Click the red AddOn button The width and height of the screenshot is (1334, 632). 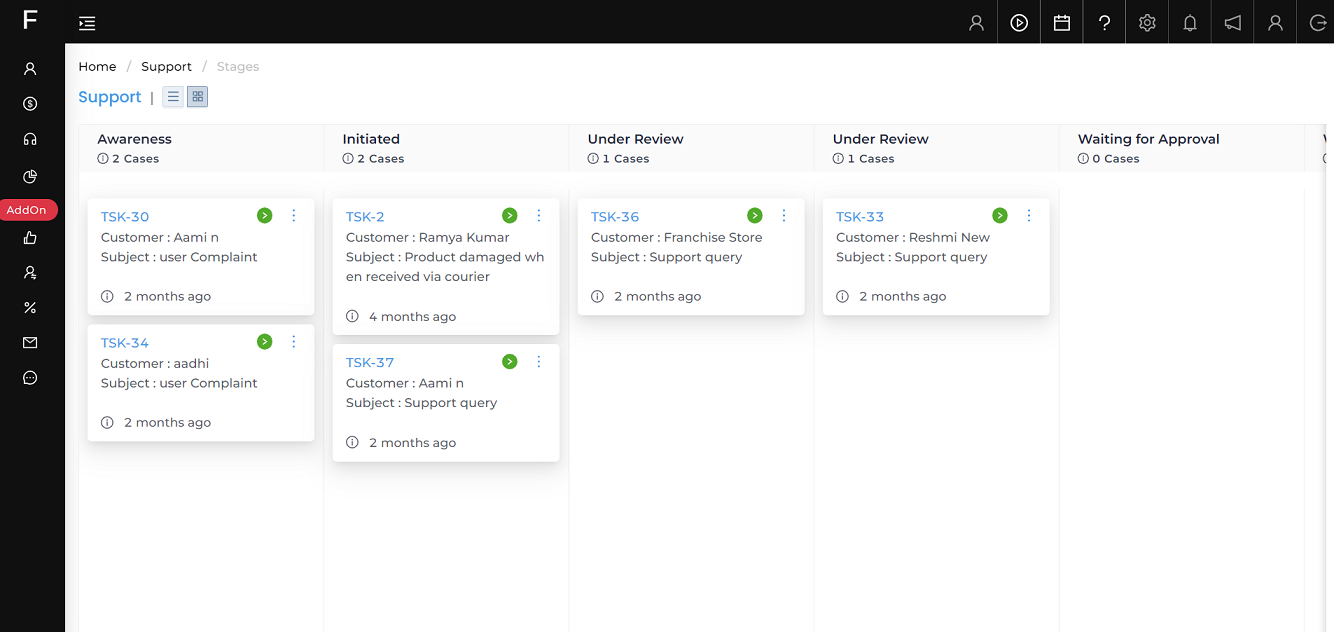(x=27, y=210)
